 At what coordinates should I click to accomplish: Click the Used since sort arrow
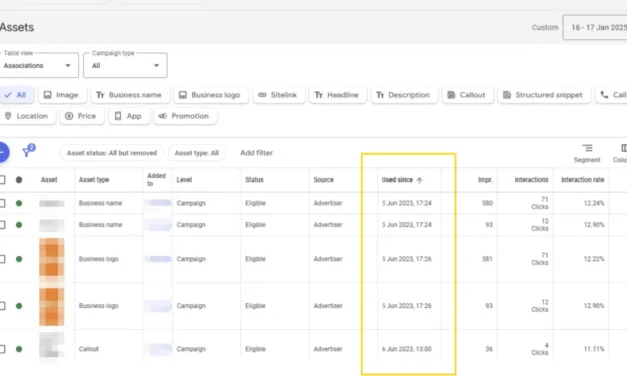click(419, 180)
